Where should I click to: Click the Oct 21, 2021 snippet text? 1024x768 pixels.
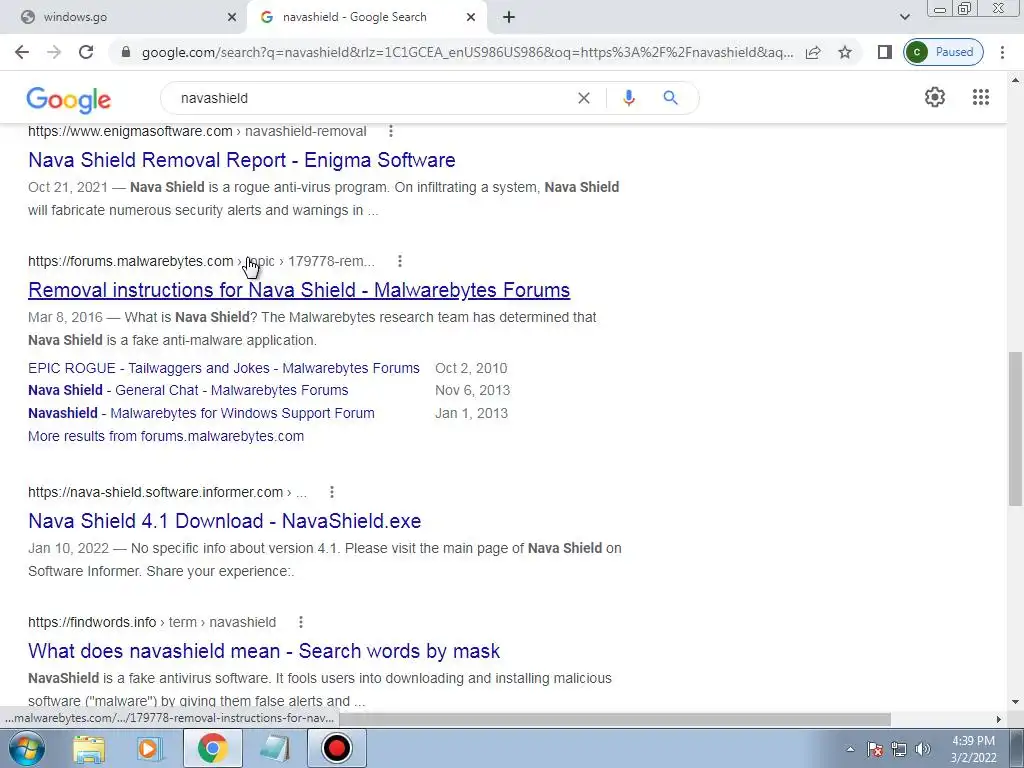[x=68, y=187]
